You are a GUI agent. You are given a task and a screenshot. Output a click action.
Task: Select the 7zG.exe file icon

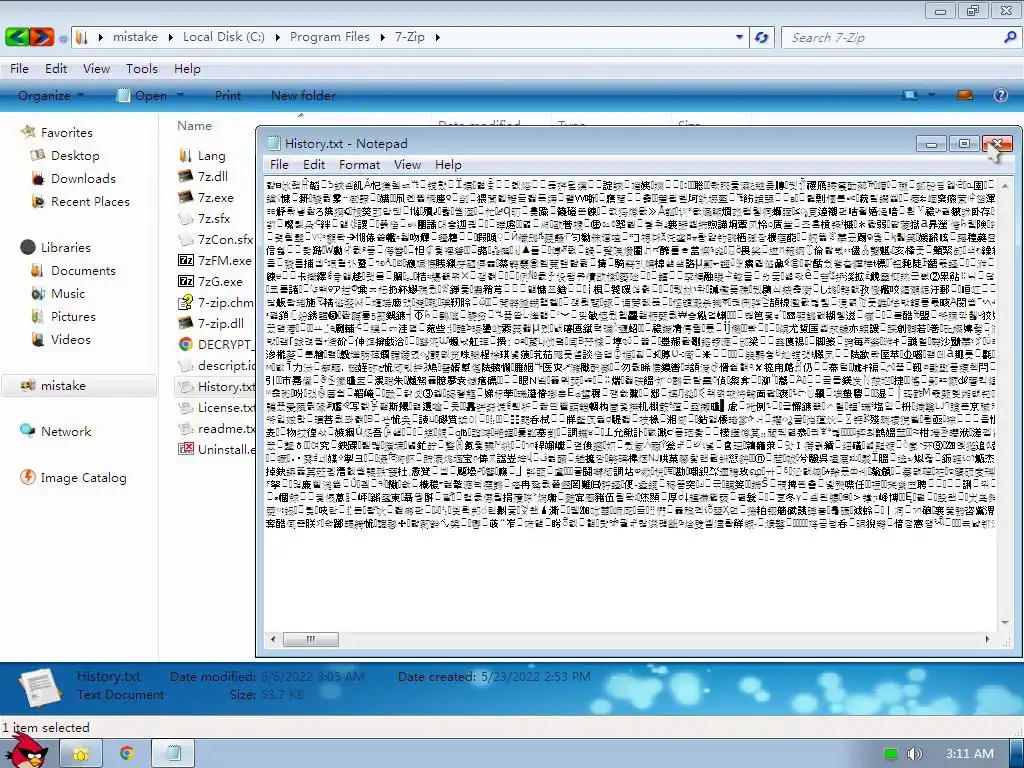point(185,281)
